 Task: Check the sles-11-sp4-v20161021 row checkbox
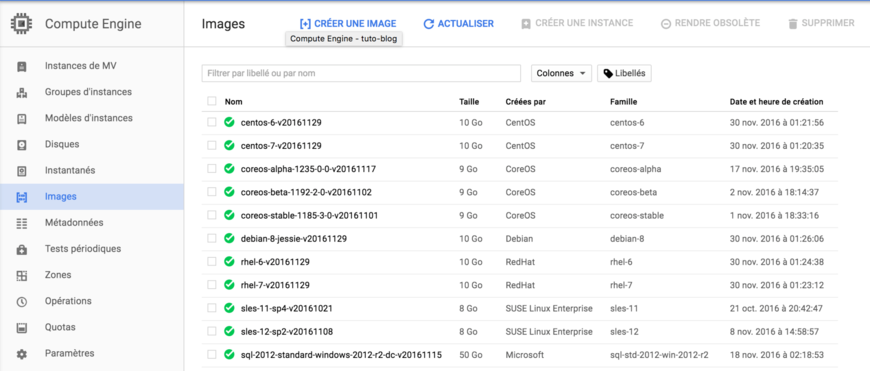point(211,308)
